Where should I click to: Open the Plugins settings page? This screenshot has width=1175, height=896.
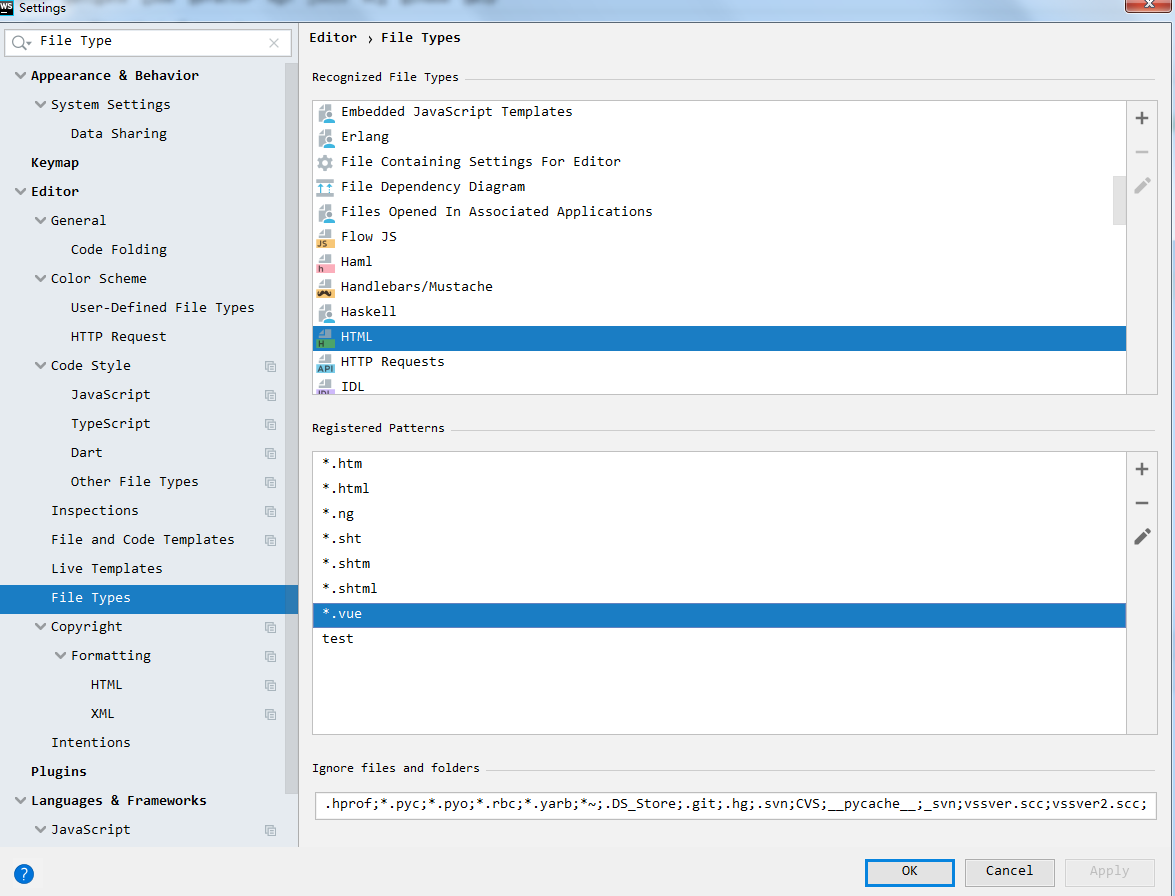tap(58, 772)
